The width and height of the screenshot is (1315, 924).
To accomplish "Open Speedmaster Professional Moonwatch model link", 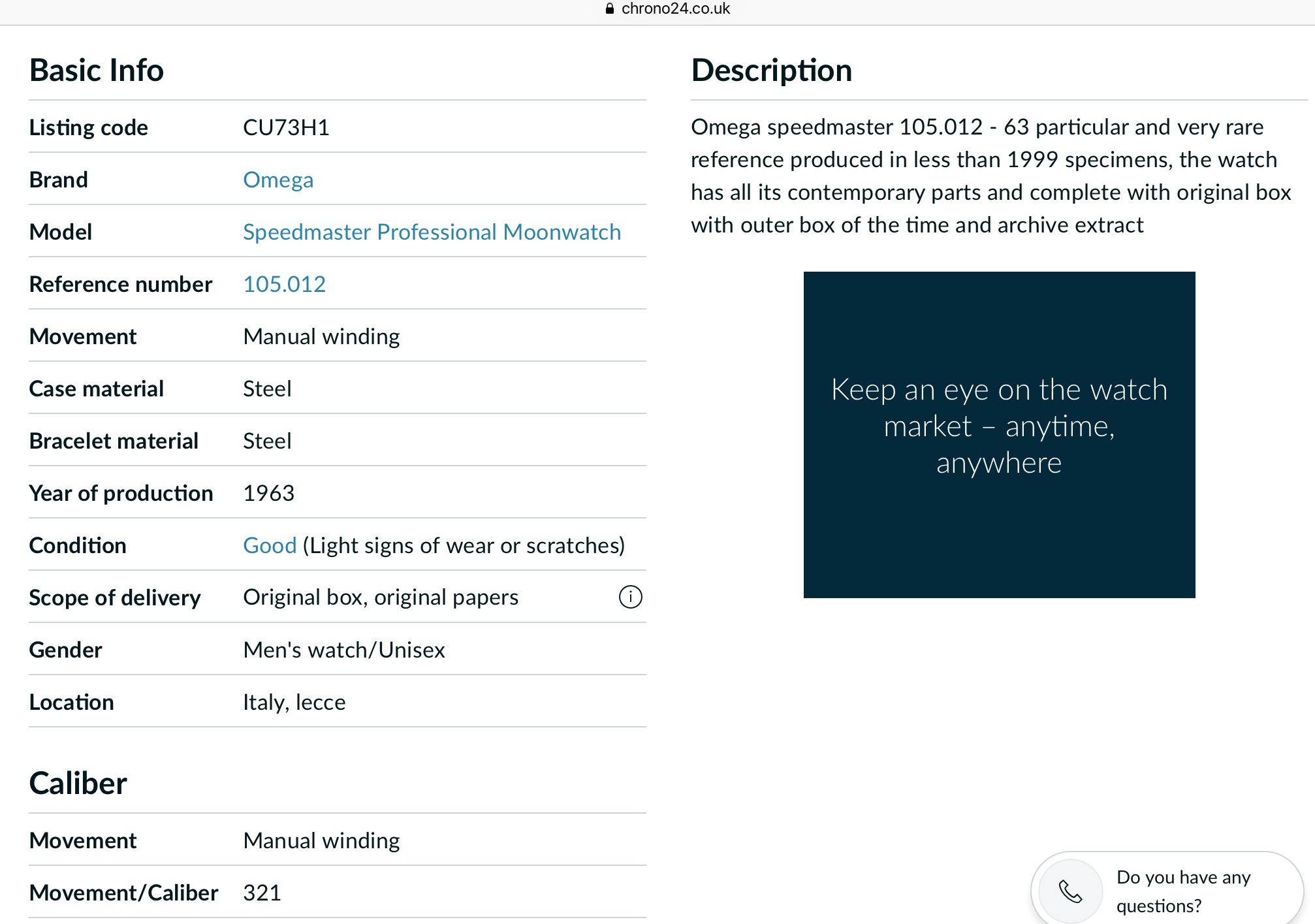I will point(432,232).
